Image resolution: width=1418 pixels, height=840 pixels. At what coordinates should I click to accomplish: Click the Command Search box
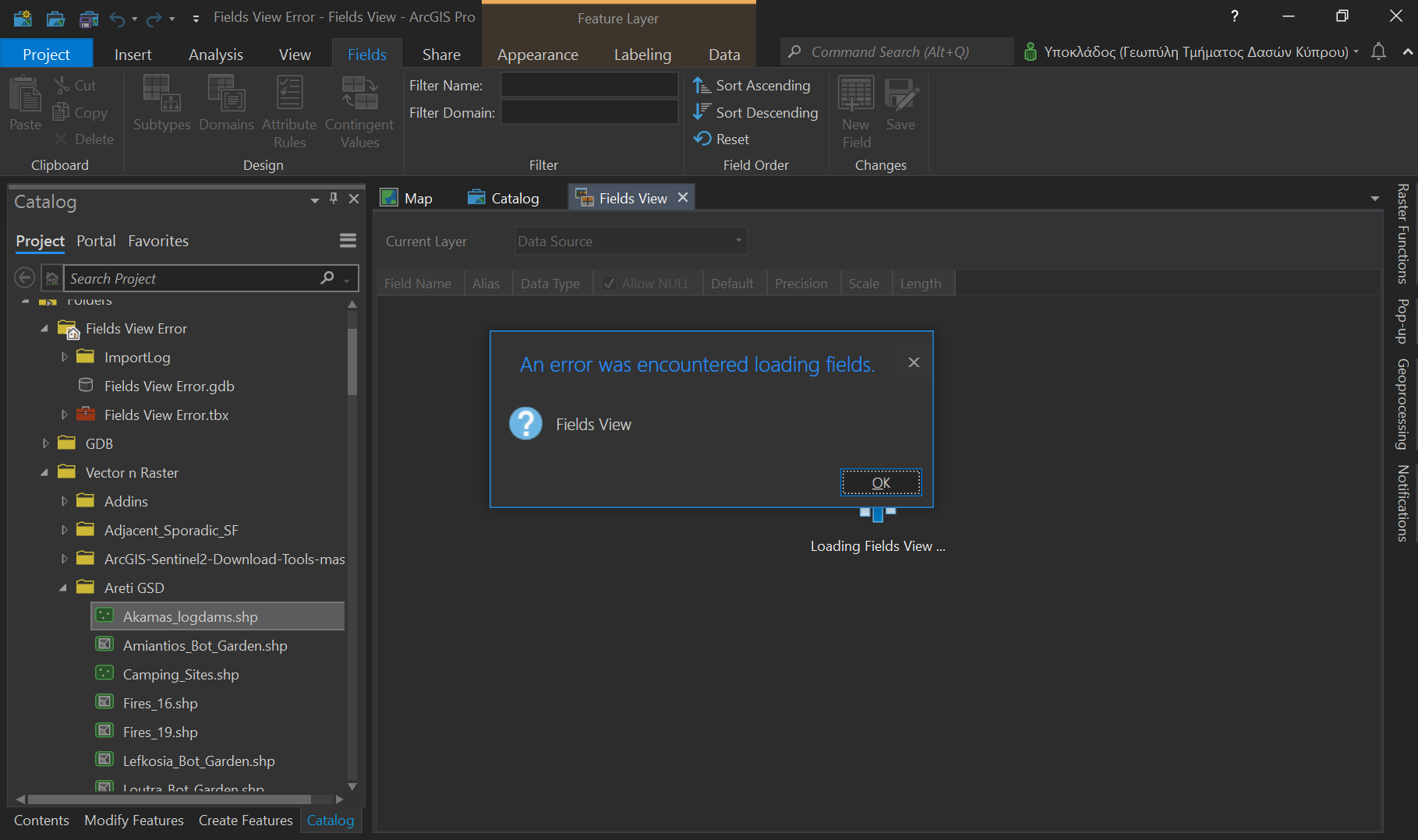pos(896,52)
